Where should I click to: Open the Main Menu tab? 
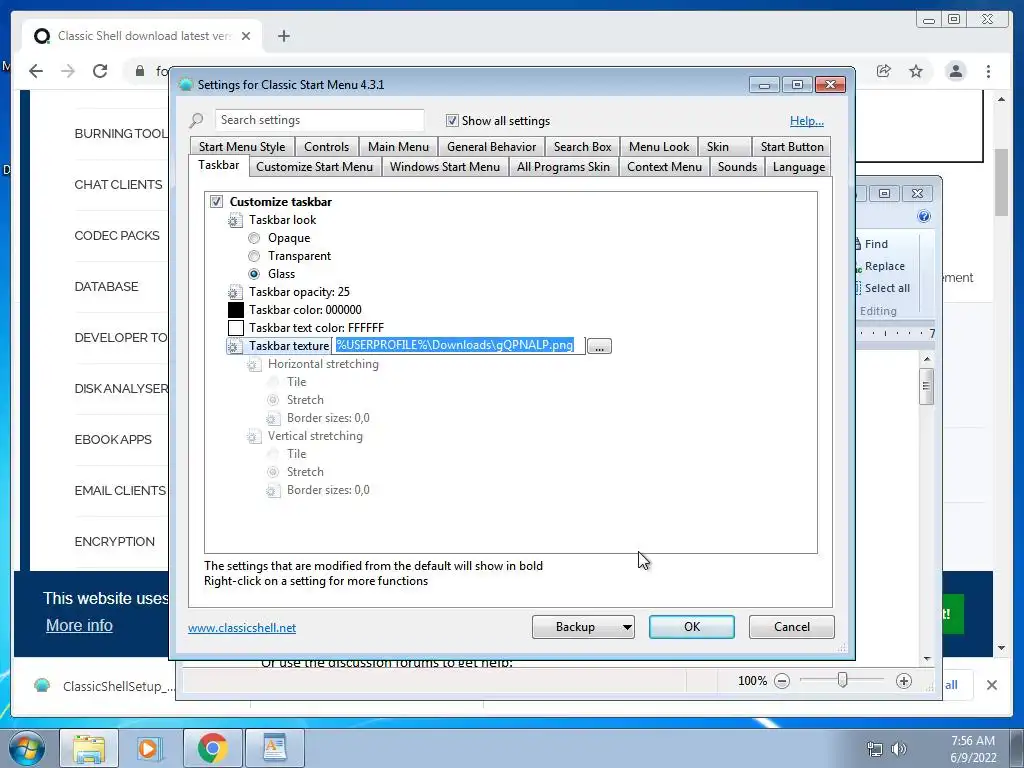point(398,147)
